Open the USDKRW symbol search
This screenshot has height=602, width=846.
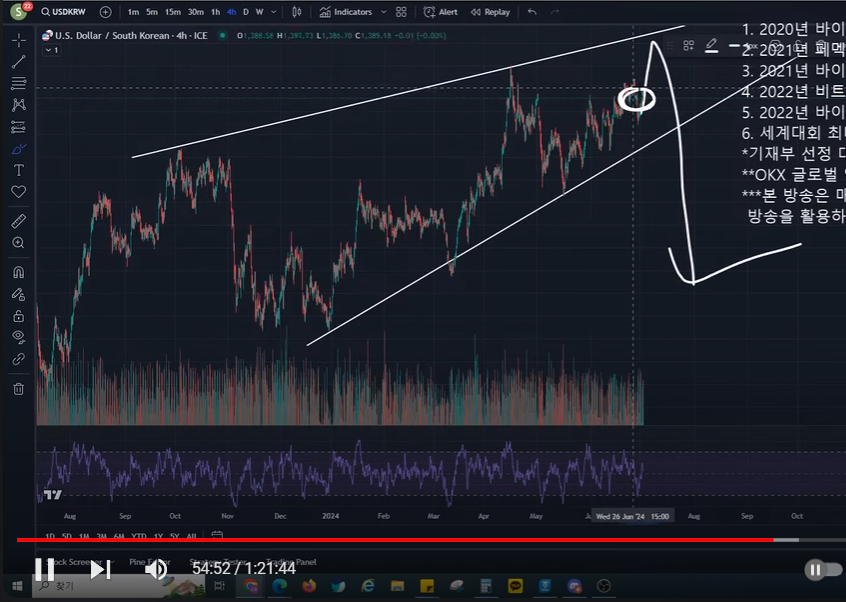pyautogui.click(x=64, y=12)
